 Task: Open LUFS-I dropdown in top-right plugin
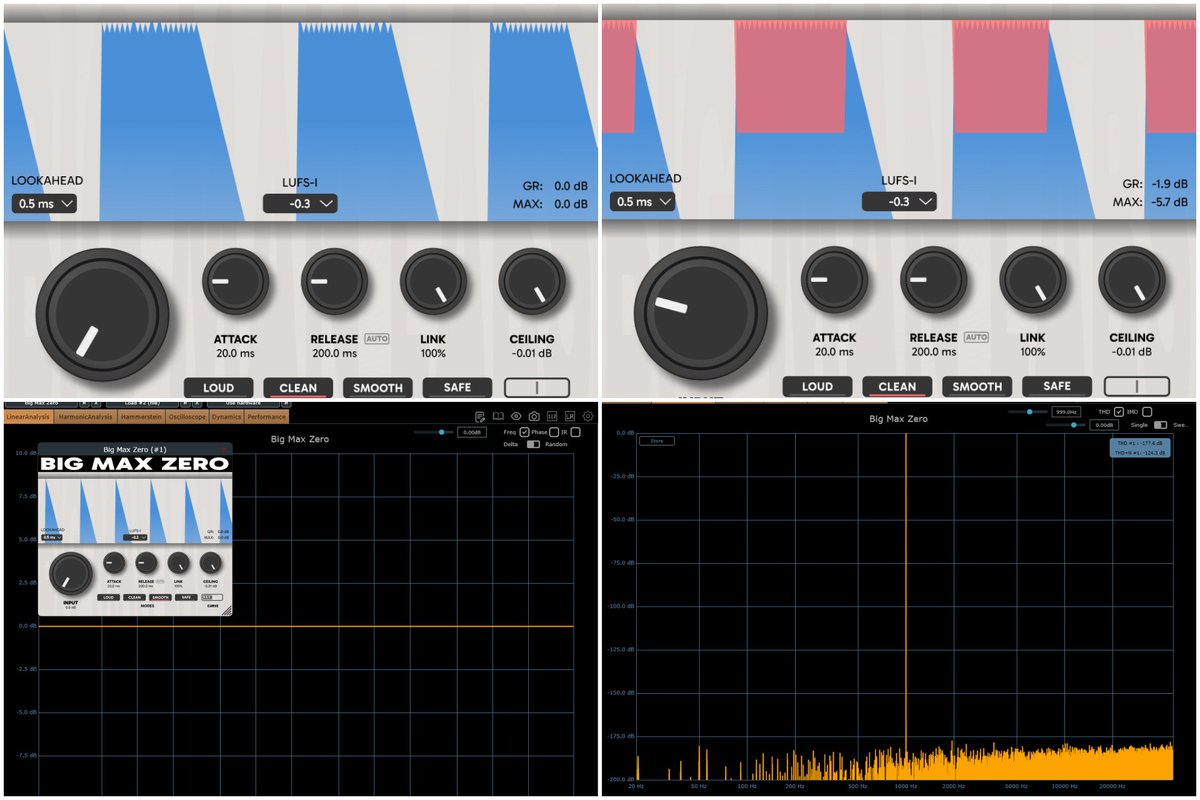pos(899,201)
